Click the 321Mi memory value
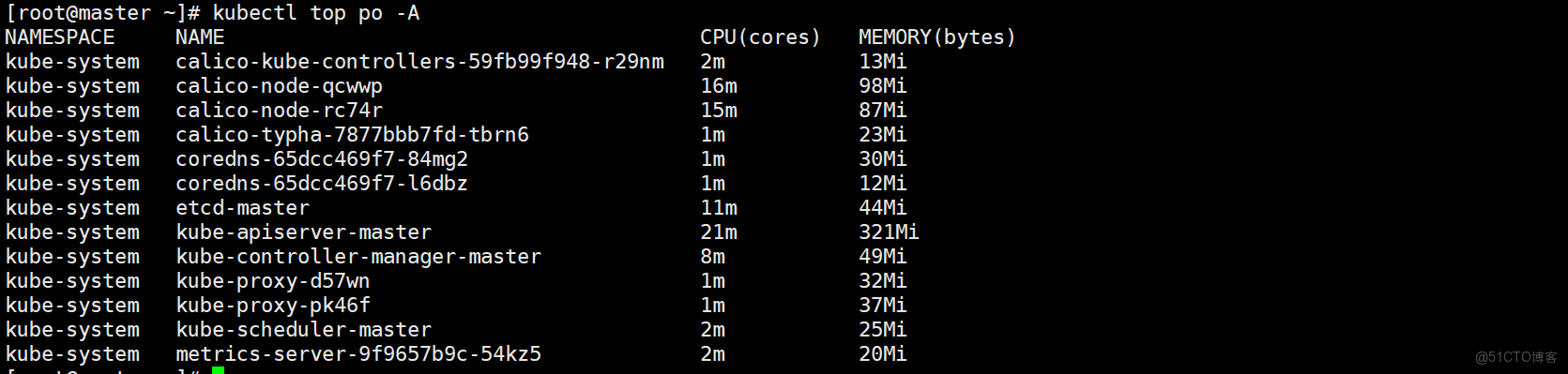Image resolution: width=1568 pixels, height=374 pixels. (x=889, y=232)
